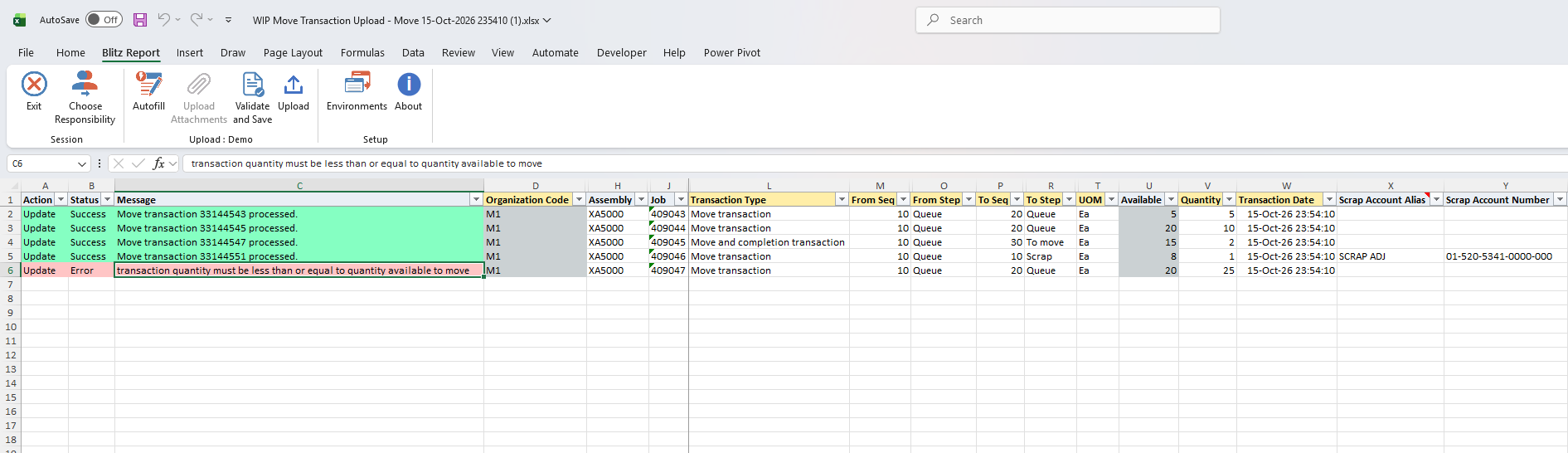Open filter dropdown for UOM column

(1111, 200)
